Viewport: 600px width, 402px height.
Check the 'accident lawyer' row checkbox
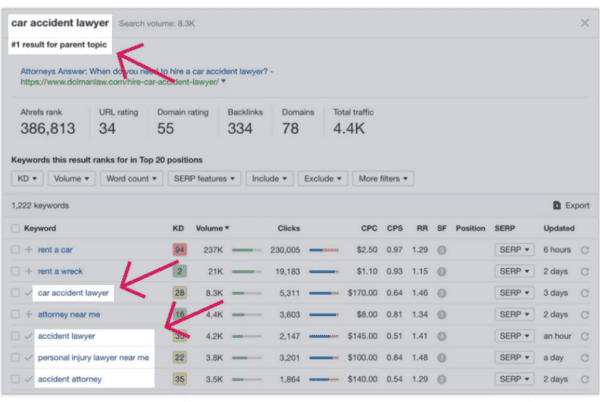click(14, 336)
